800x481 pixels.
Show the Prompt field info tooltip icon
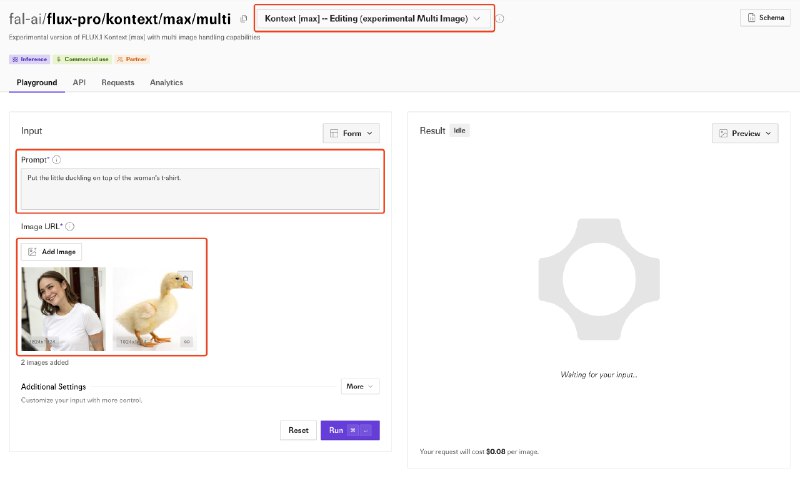[57, 160]
